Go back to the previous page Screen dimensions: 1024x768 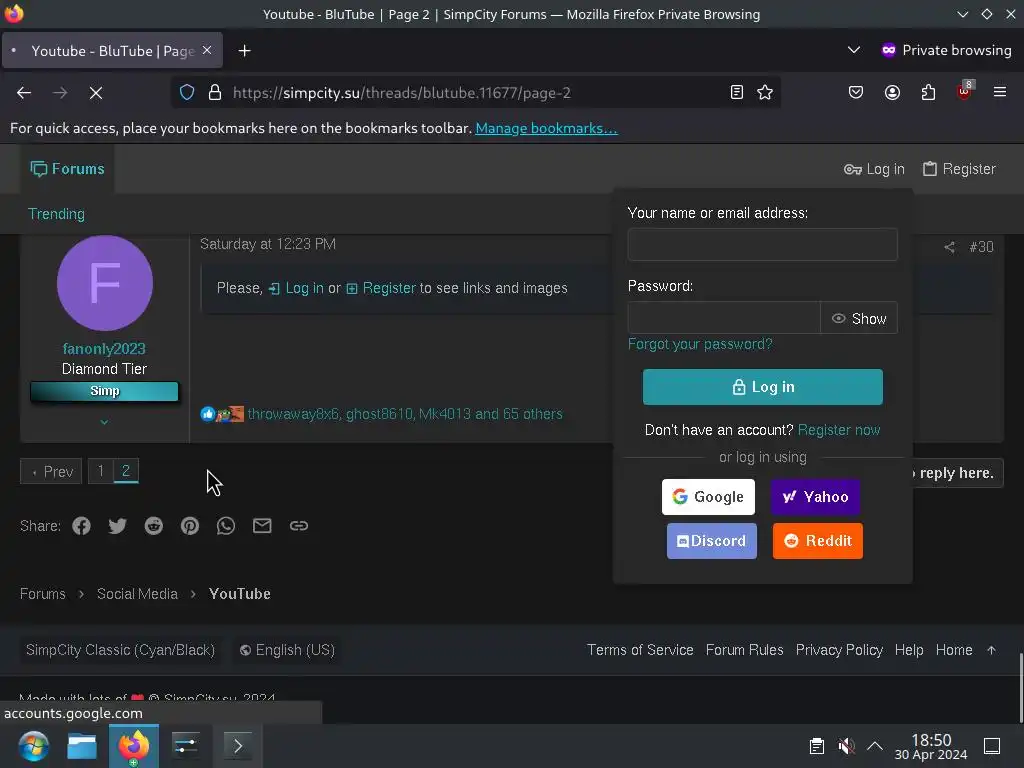24,93
